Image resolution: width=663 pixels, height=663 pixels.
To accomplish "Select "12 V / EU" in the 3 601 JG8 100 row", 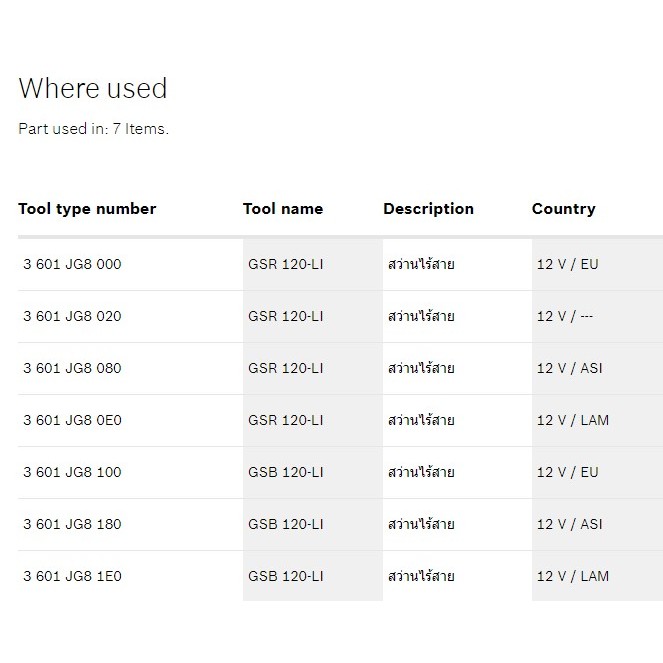I will (567, 473).
